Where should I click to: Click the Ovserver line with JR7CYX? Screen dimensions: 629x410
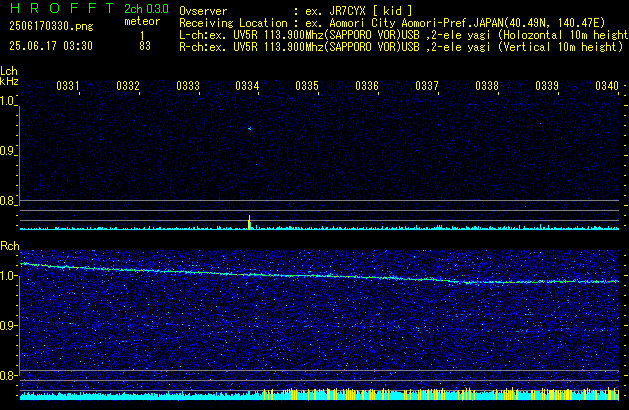pos(296,11)
